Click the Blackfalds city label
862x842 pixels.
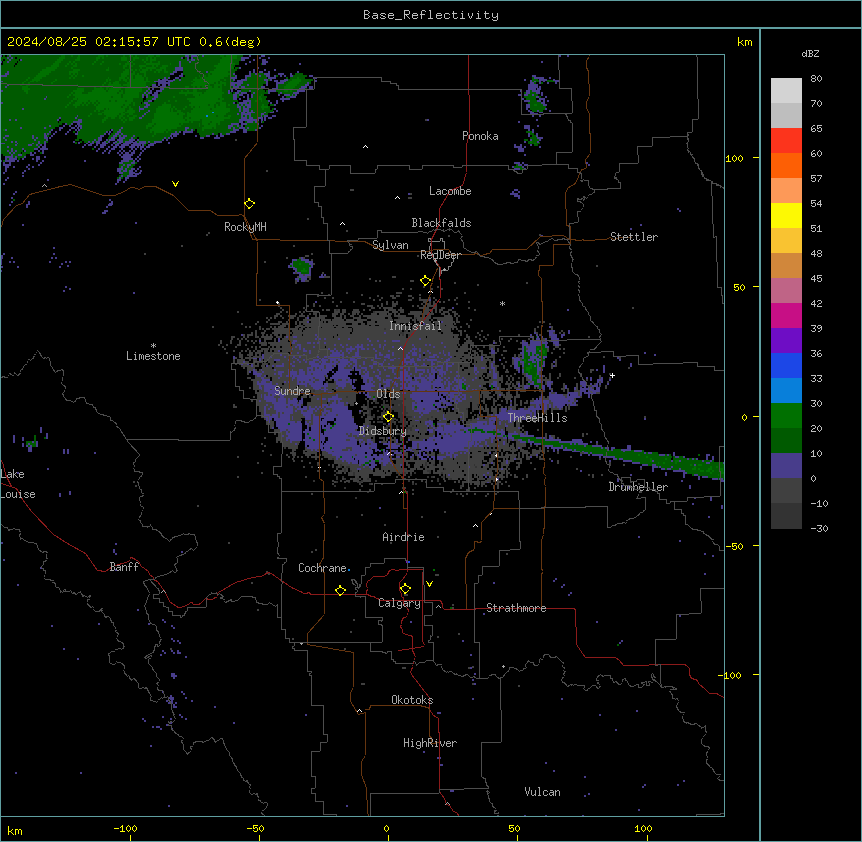tap(441, 223)
